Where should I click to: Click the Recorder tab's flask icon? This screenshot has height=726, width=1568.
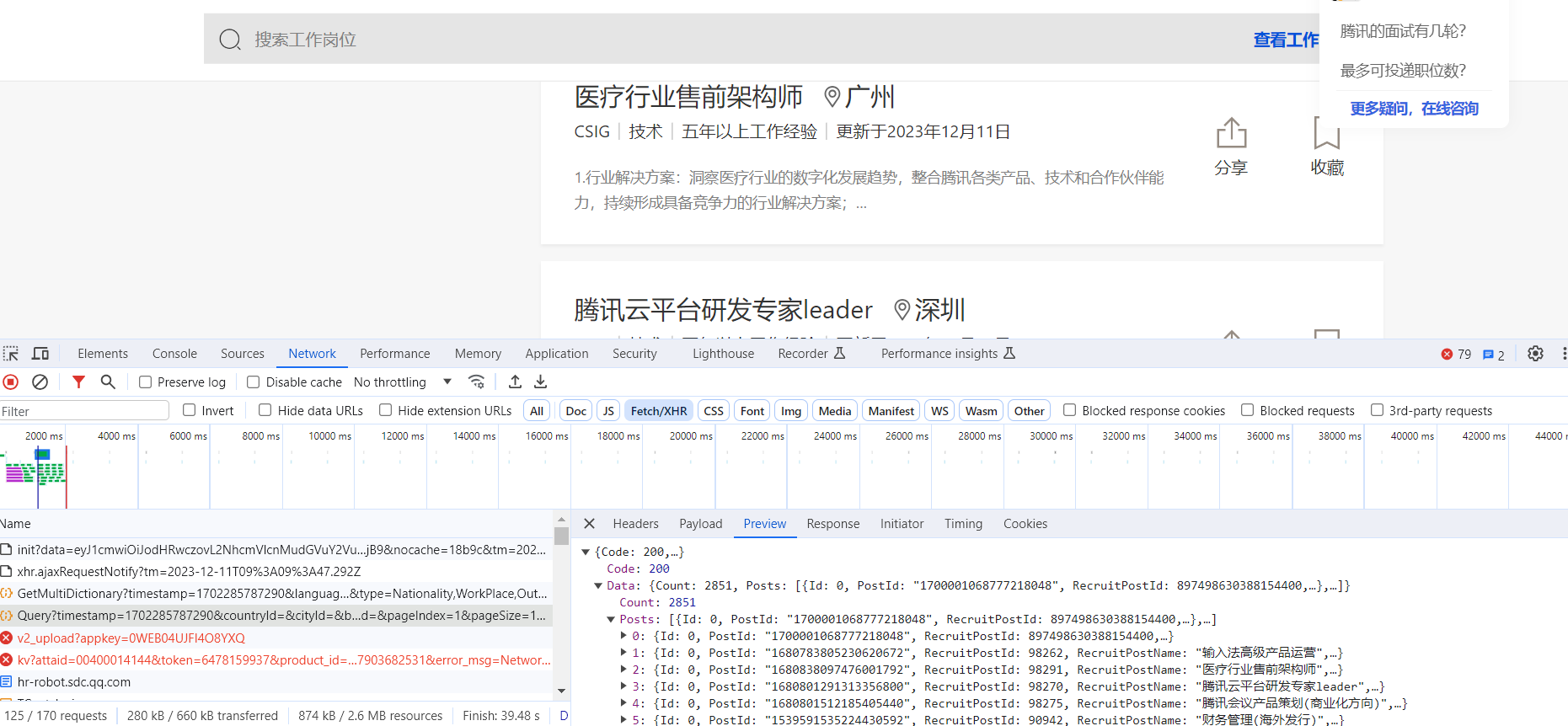(x=840, y=354)
